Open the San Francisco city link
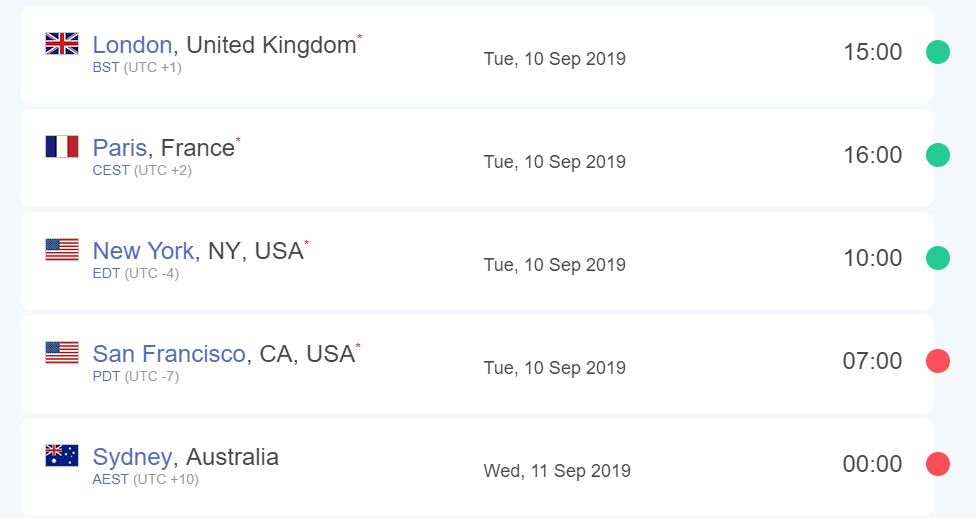Image resolution: width=976 pixels, height=518 pixels. pos(169,354)
